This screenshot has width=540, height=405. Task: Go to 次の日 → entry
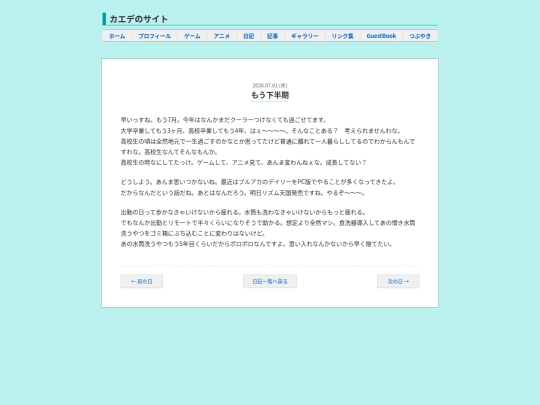pos(398,281)
